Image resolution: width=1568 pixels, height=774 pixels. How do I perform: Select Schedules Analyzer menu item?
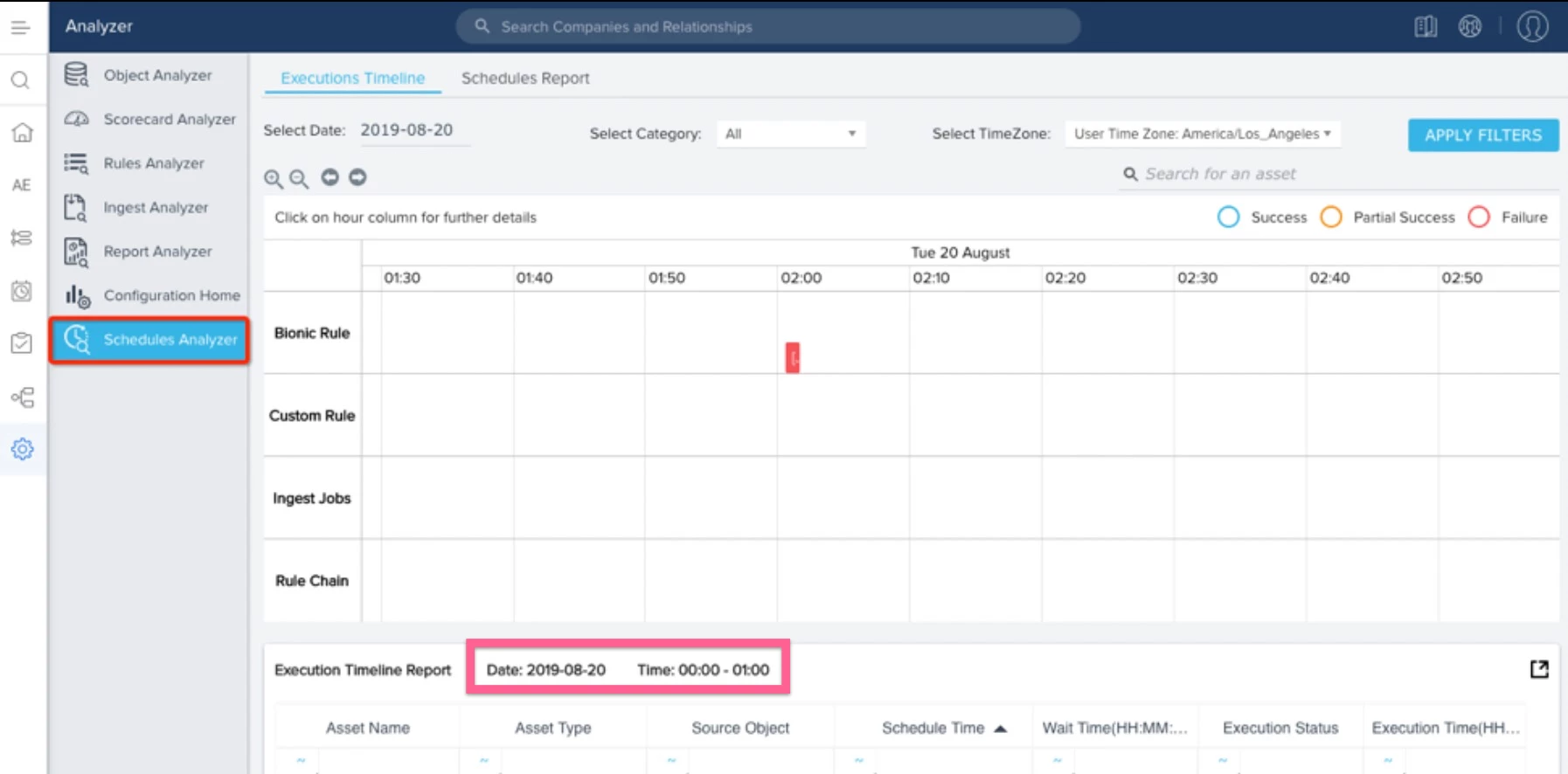(x=149, y=340)
